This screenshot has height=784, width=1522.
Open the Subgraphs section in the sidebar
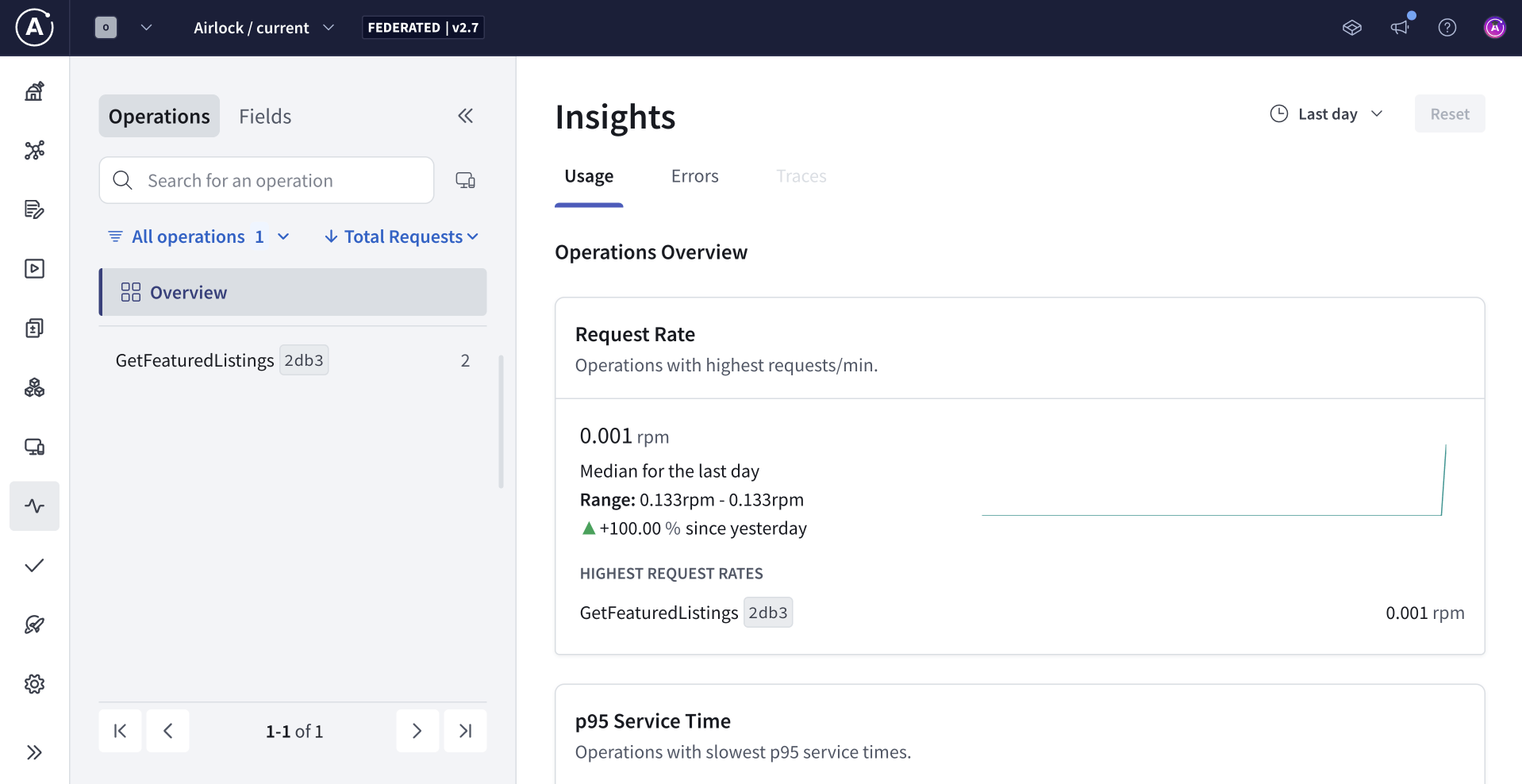click(34, 387)
